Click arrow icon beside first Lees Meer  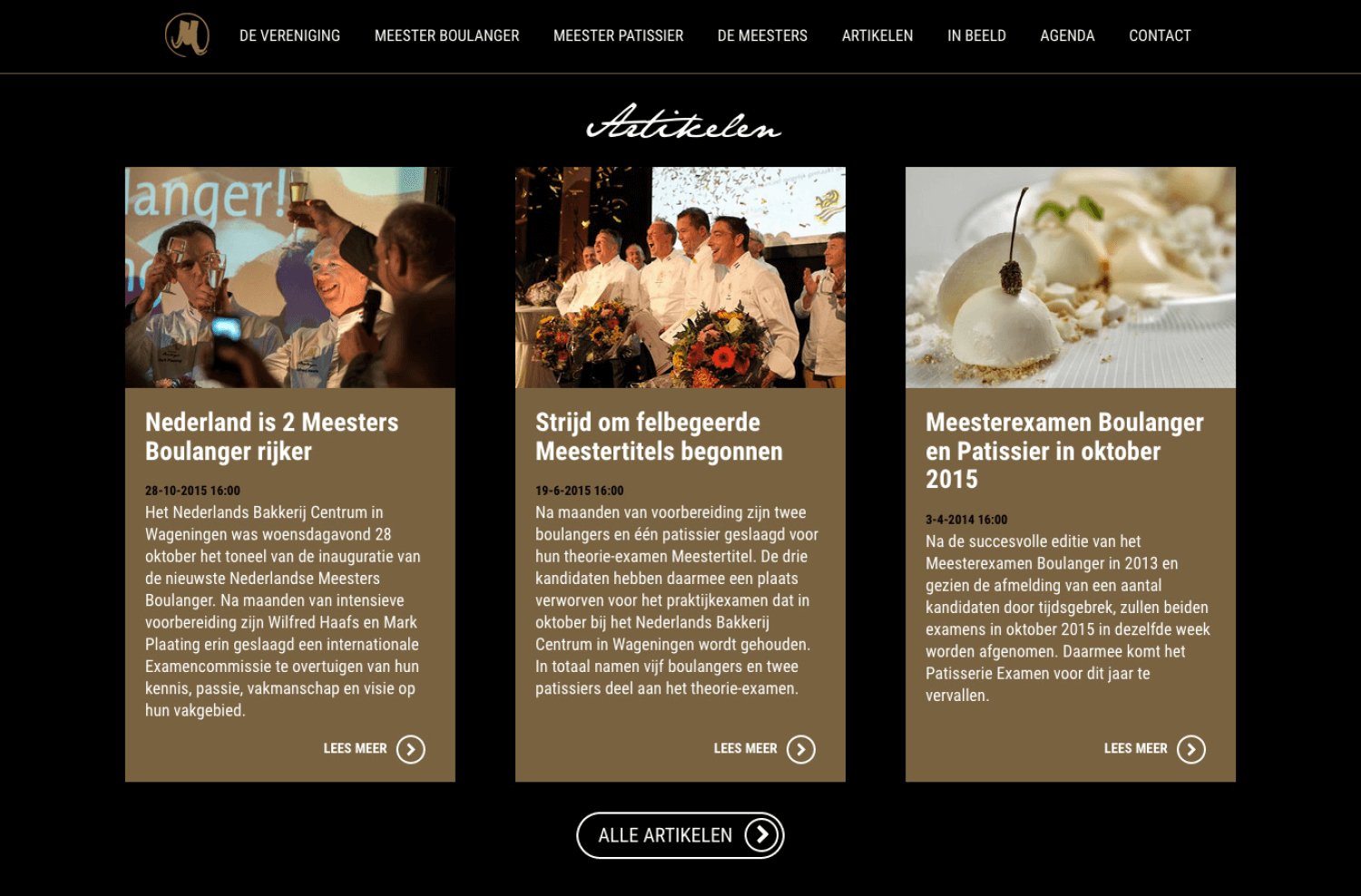411,749
